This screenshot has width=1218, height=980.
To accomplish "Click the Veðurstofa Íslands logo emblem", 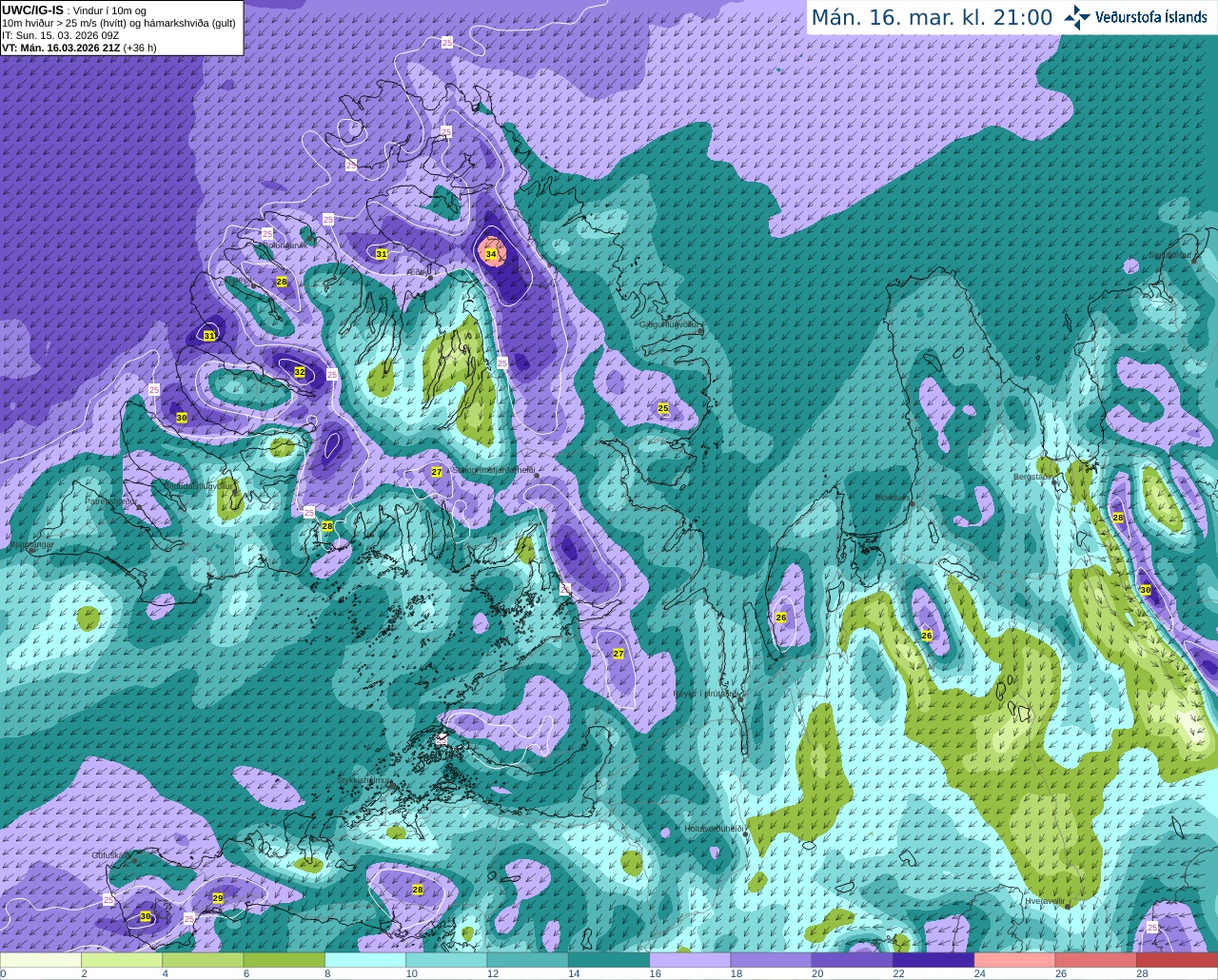I will click(x=1077, y=16).
